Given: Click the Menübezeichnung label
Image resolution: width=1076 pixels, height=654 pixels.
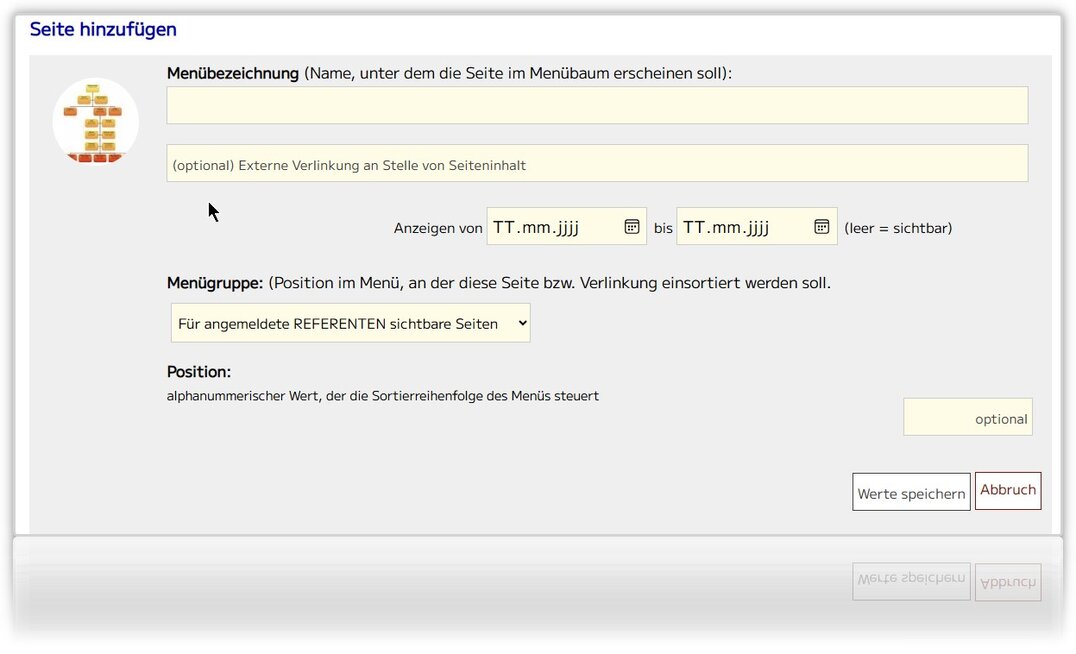Looking at the screenshot, I should (233, 73).
